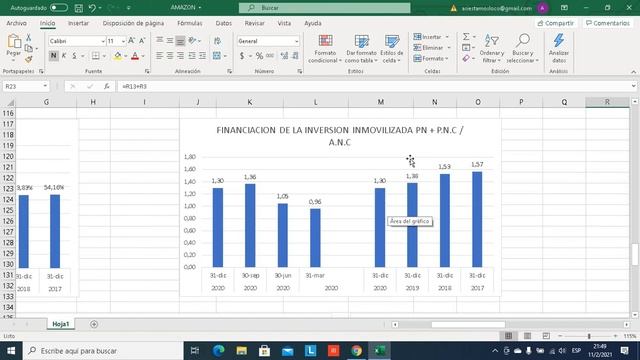
Task: Toggle Italic (K) formatting
Action: (x=64, y=56)
